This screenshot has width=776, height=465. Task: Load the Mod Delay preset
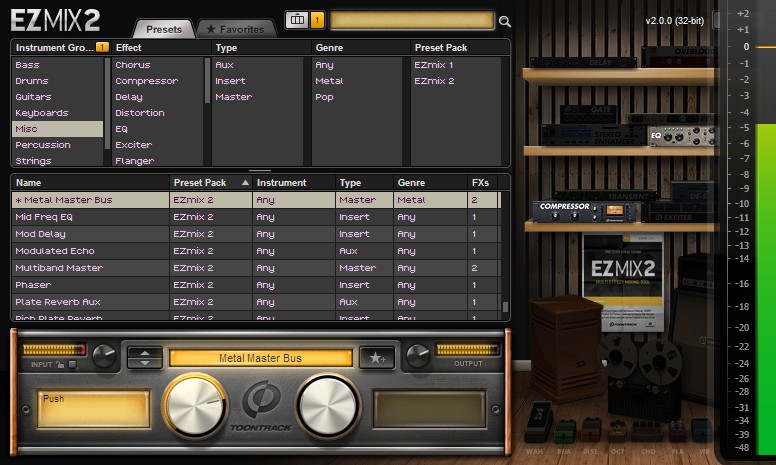click(x=255, y=234)
